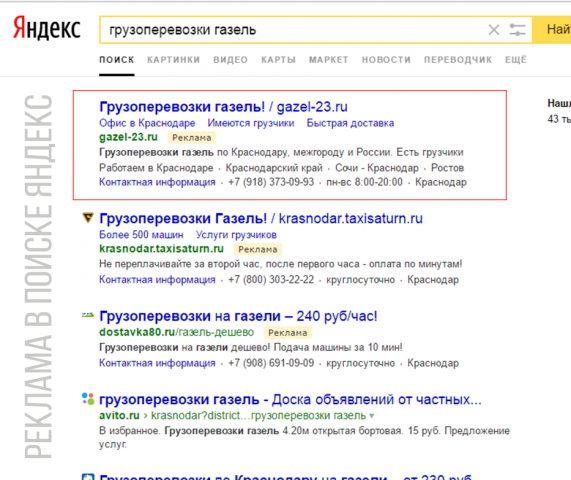Click the green avito.ru domain link
Screen dimensions: 571x480
click(119, 416)
